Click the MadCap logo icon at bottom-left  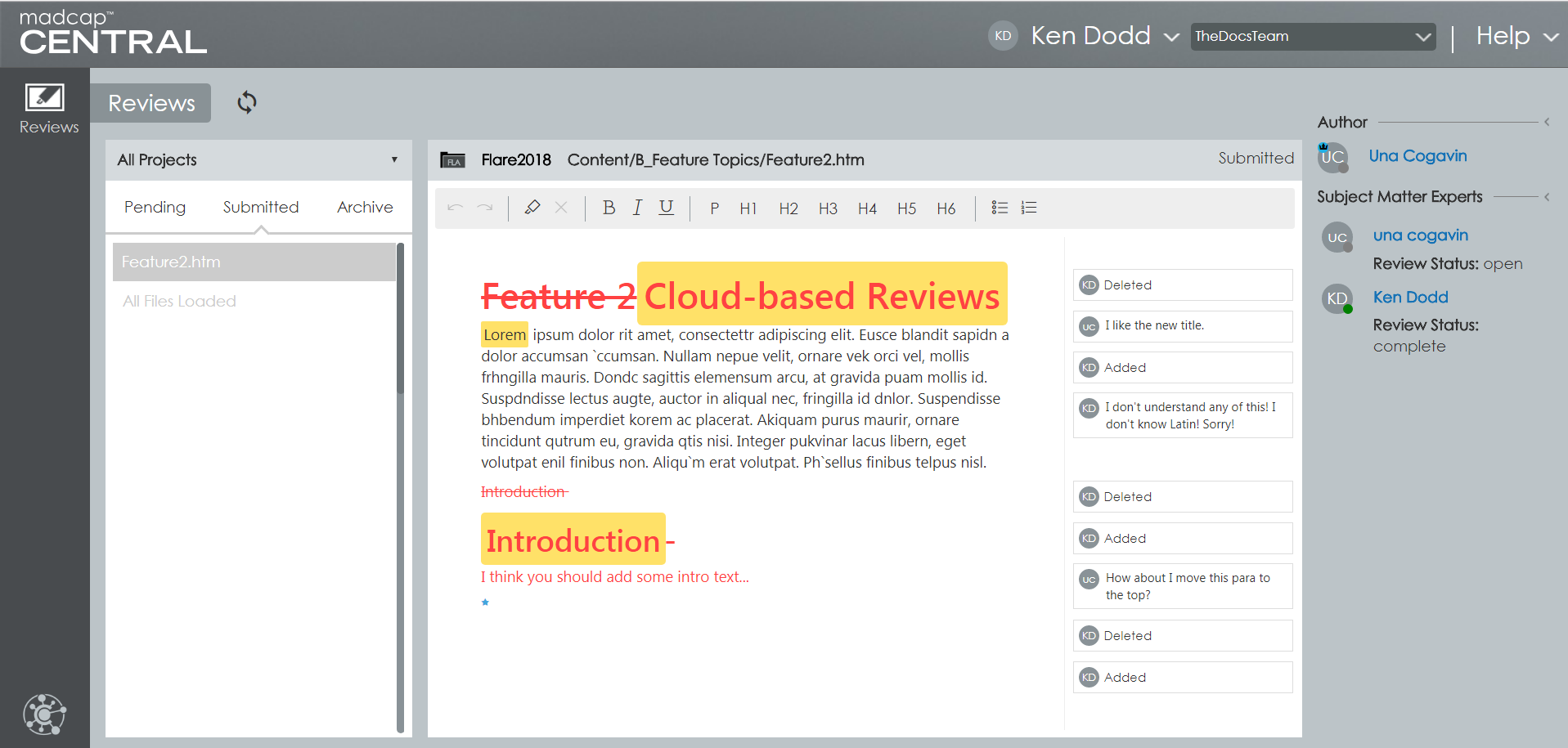(x=45, y=714)
